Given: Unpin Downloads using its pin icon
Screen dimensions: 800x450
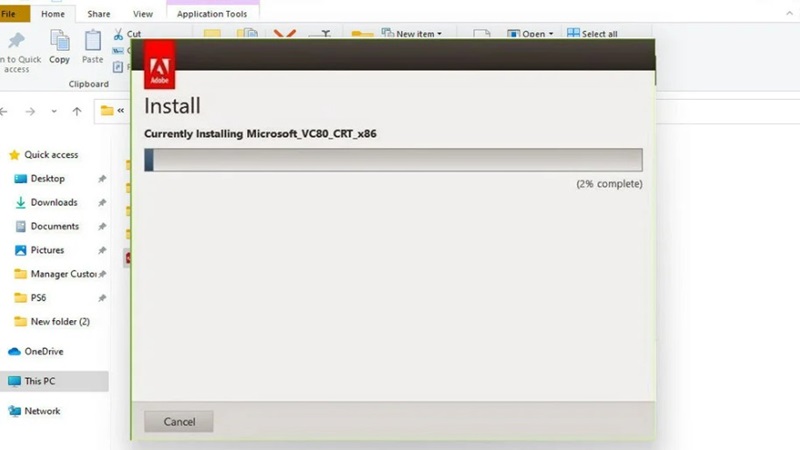Looking at the screenshot, I should 102,203.
